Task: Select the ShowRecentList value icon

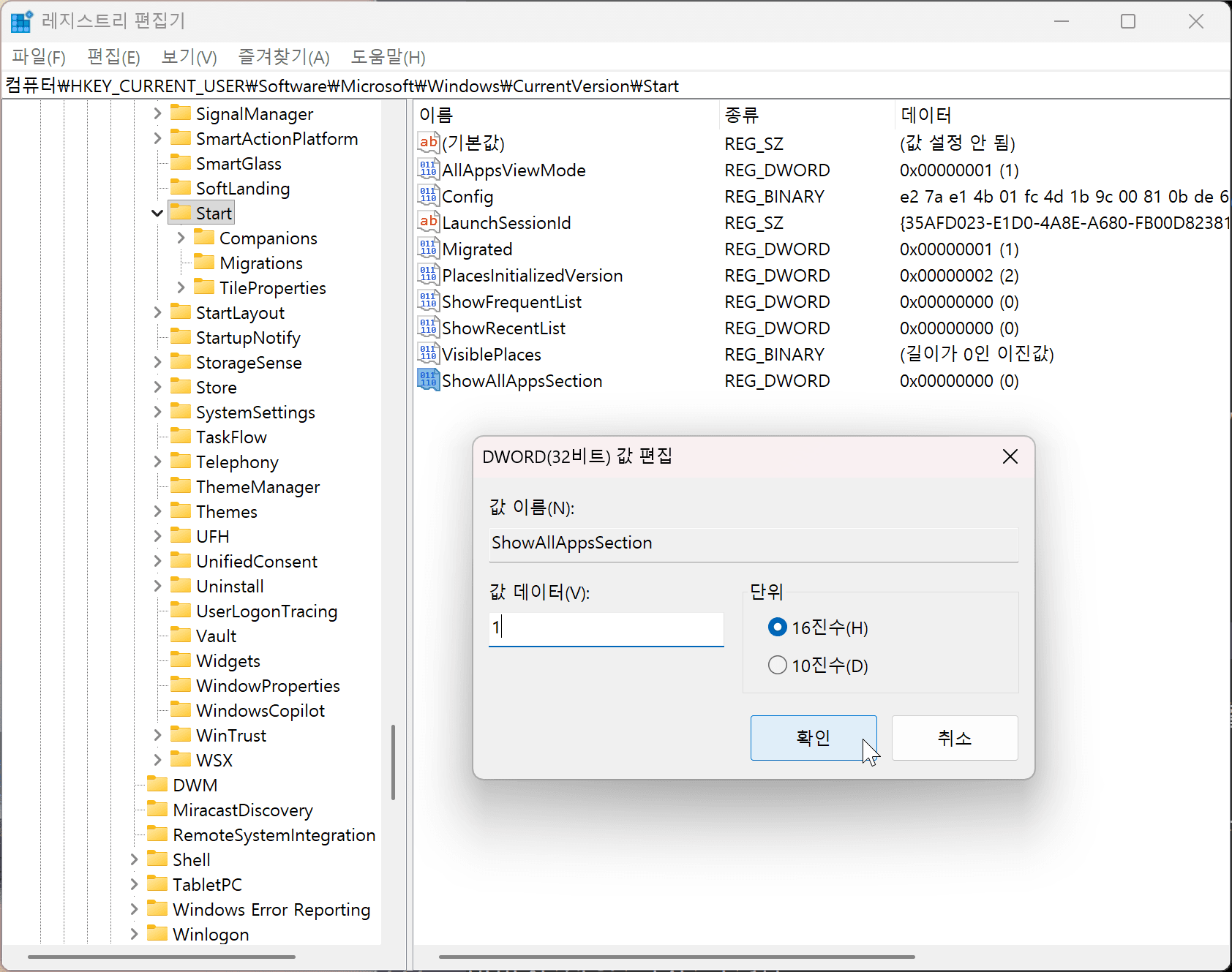Action: coord(429,327)
